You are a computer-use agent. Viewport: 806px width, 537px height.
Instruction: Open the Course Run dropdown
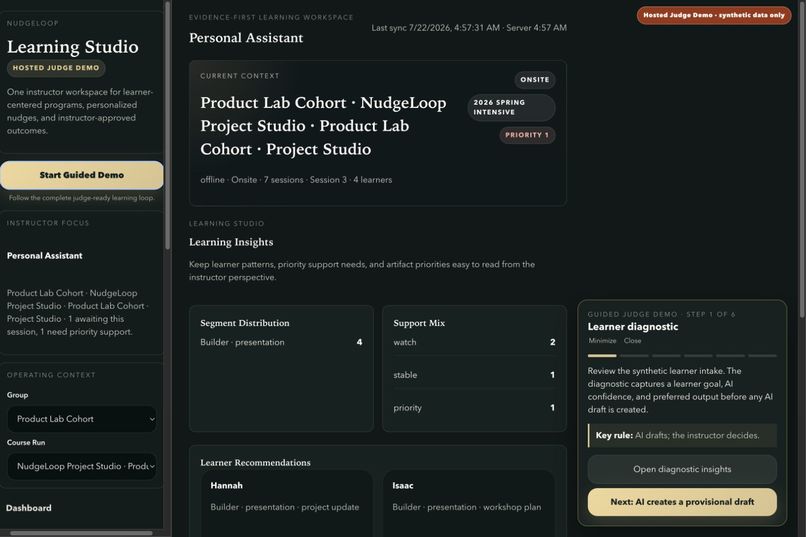[82, 466]
